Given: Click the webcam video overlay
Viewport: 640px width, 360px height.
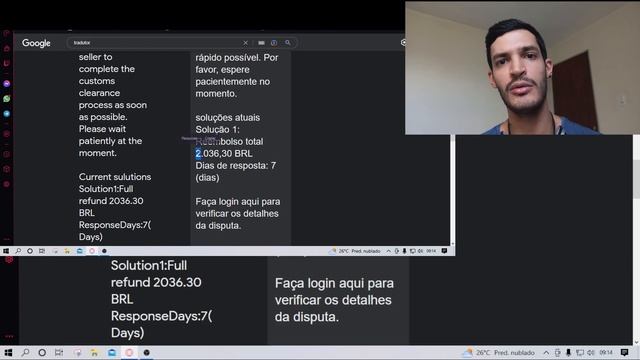Looking at the screenshot, I should click(x=522, y=68).
